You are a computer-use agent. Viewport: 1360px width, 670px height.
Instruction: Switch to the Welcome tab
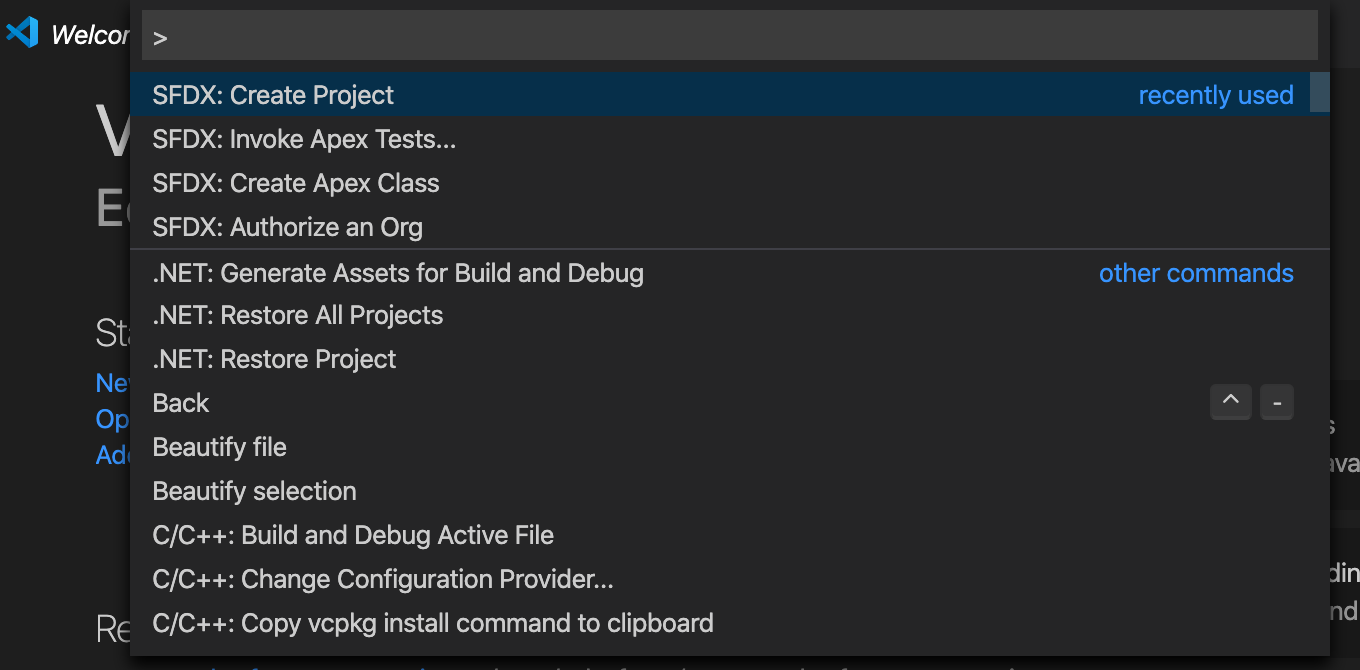90,35
